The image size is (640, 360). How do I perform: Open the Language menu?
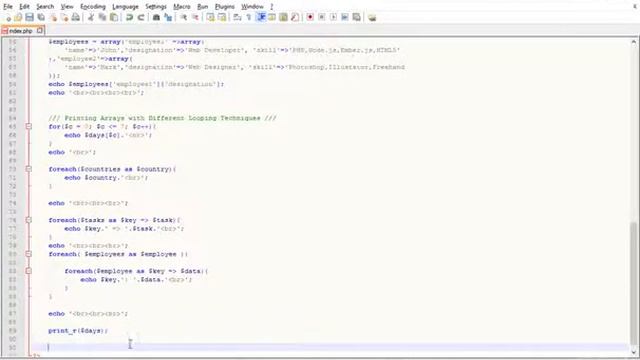(125, 7)
